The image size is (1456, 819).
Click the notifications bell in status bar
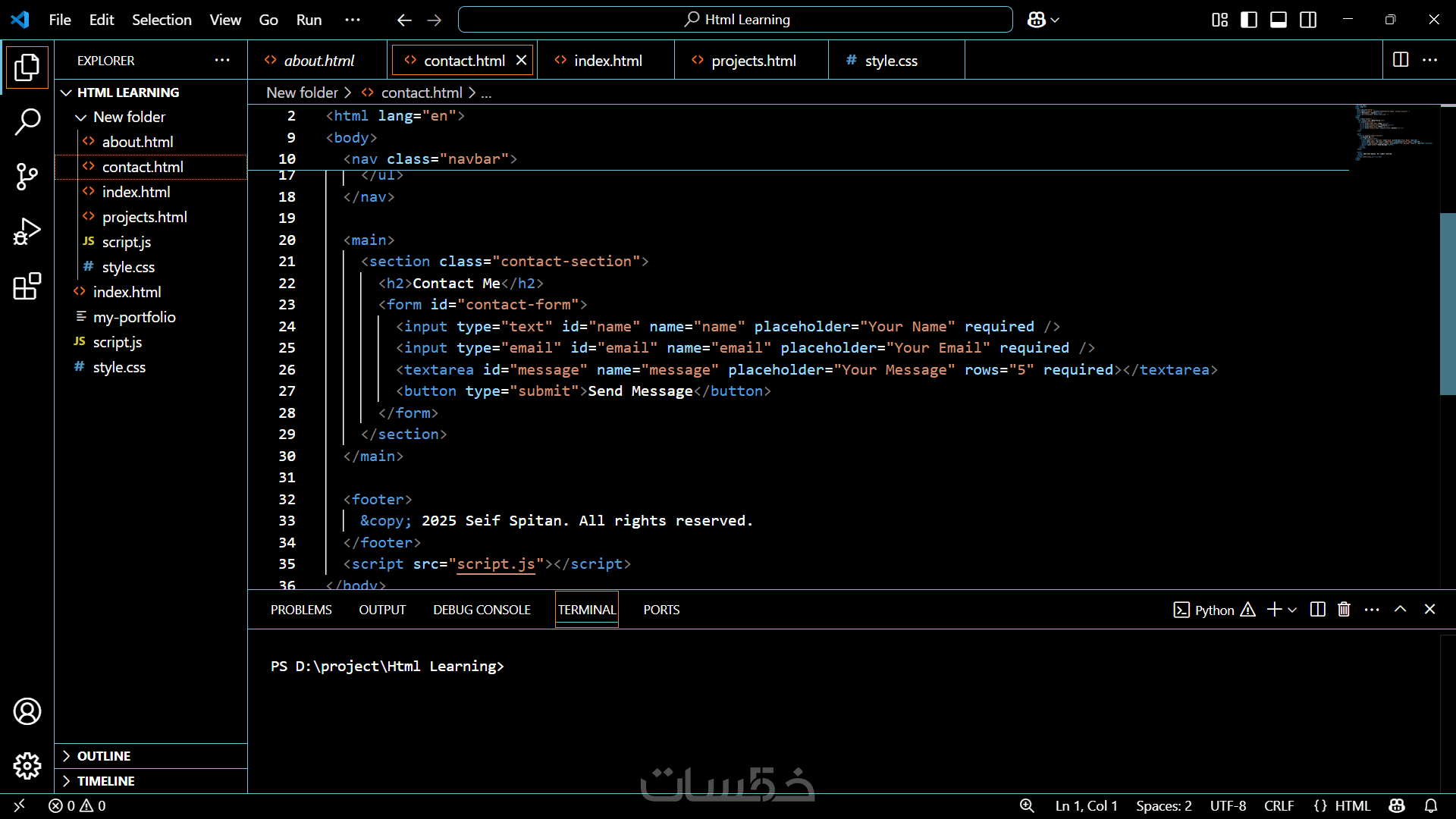(x=1431, y=805)
